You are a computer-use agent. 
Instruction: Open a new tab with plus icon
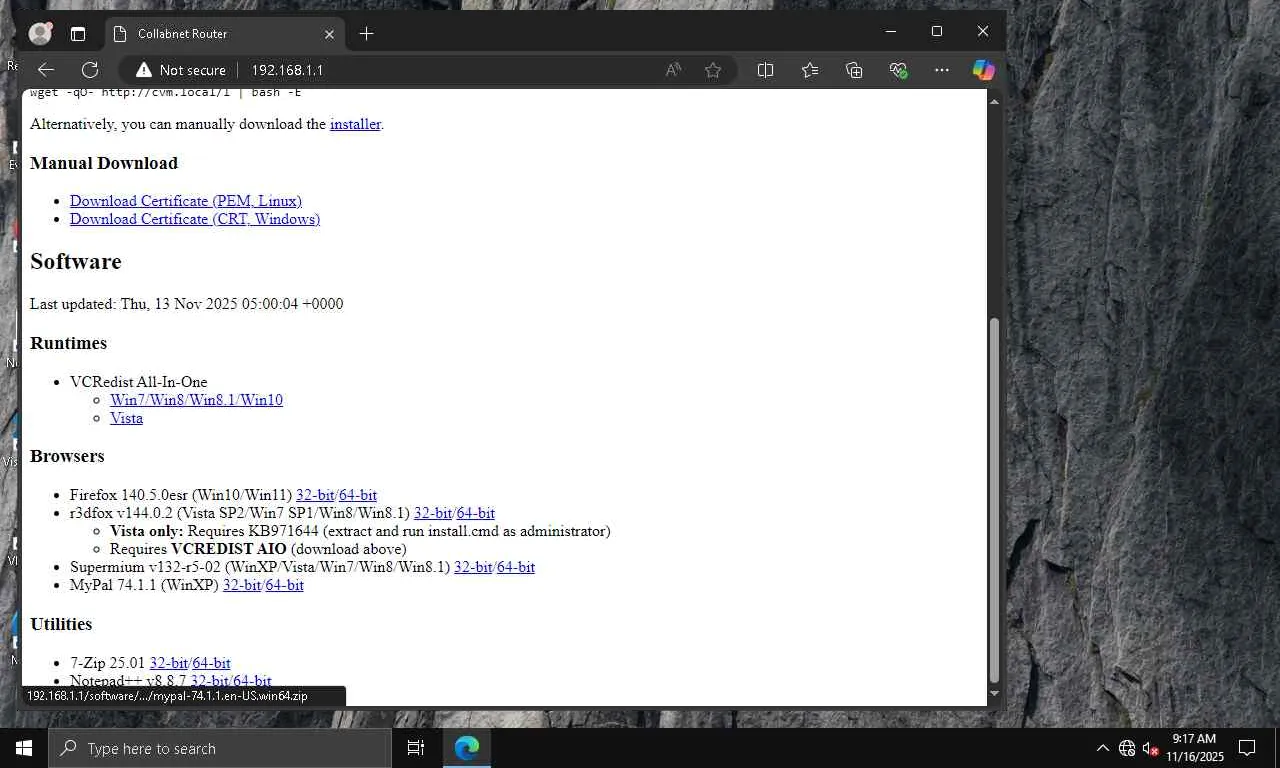point(366,33)
